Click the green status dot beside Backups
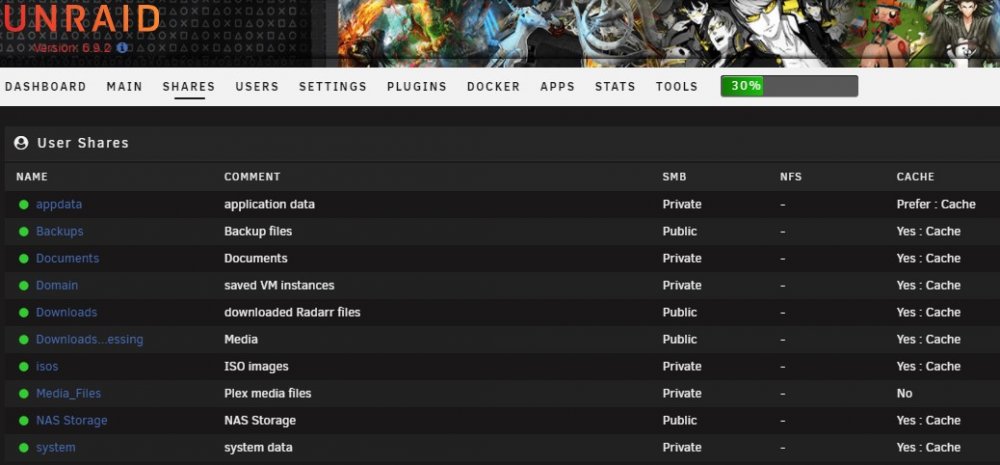Image resolution: width=1000 pixels, height=465 pixels. coord(24,232)
